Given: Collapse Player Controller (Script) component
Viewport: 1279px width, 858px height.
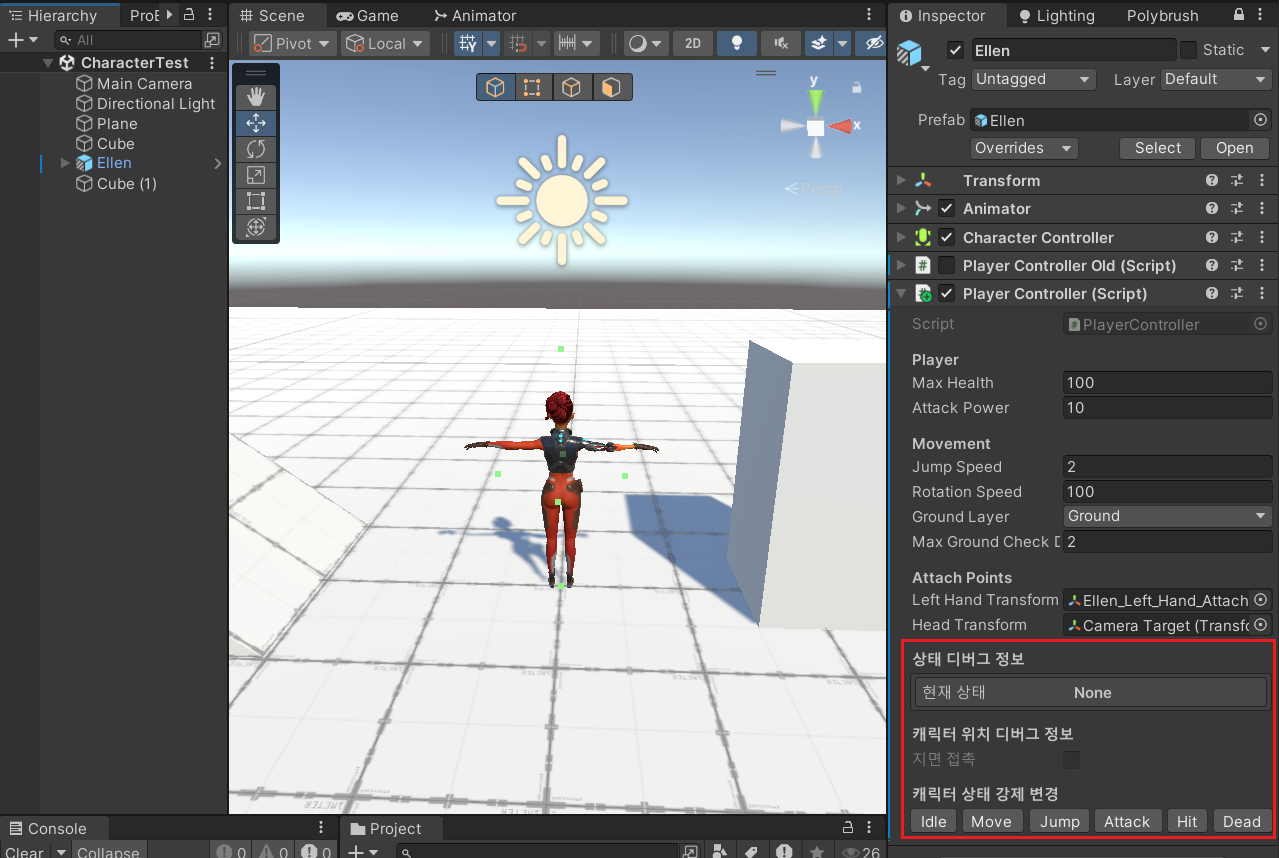Looking at the screenshot, I should (x=901, y=293).
